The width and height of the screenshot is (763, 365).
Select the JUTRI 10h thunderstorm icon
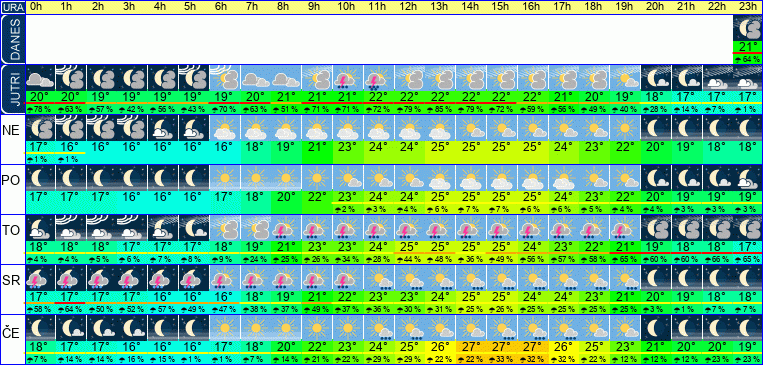[x=347, y=78]
